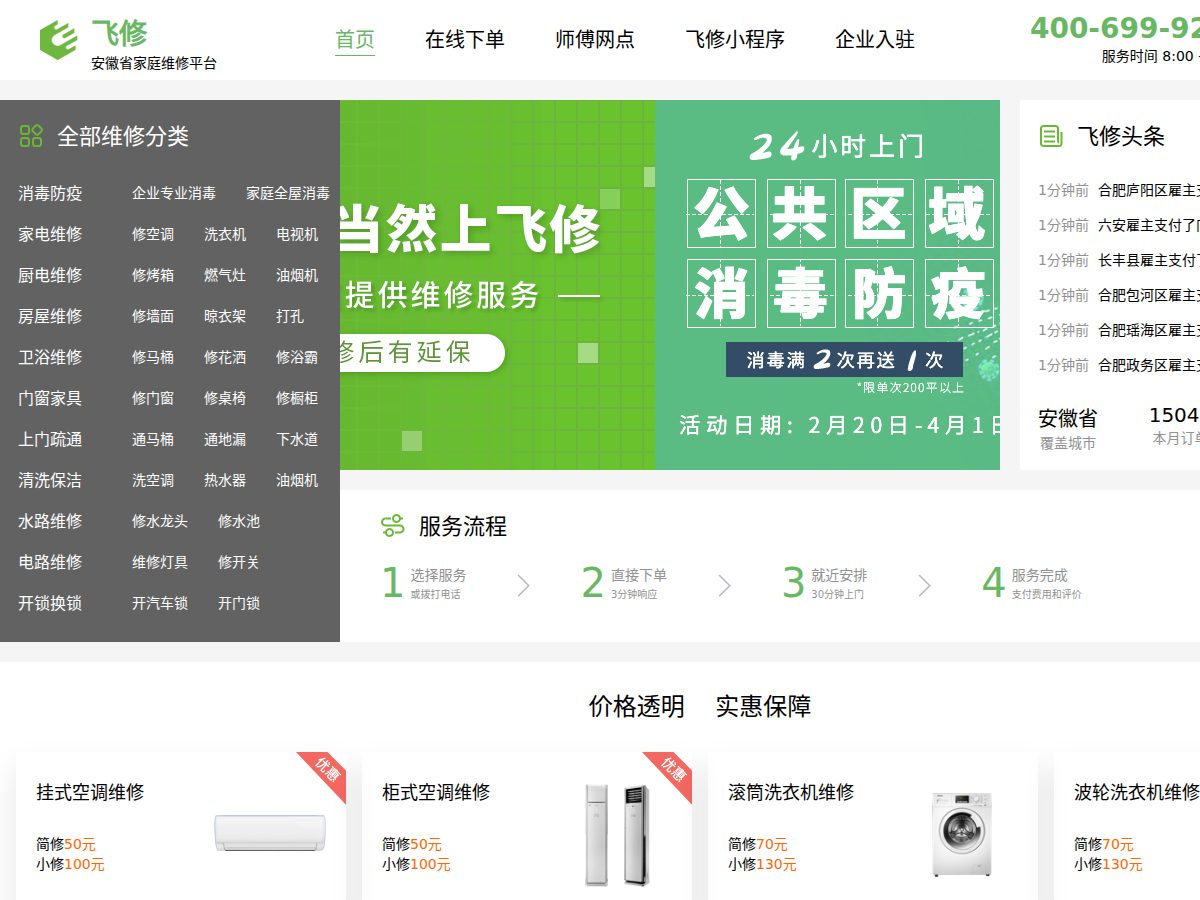Open the 柜式空调维修 cabinet unit image
The width and height of the screenshot is (1200, 900).
tap(617, 834)
